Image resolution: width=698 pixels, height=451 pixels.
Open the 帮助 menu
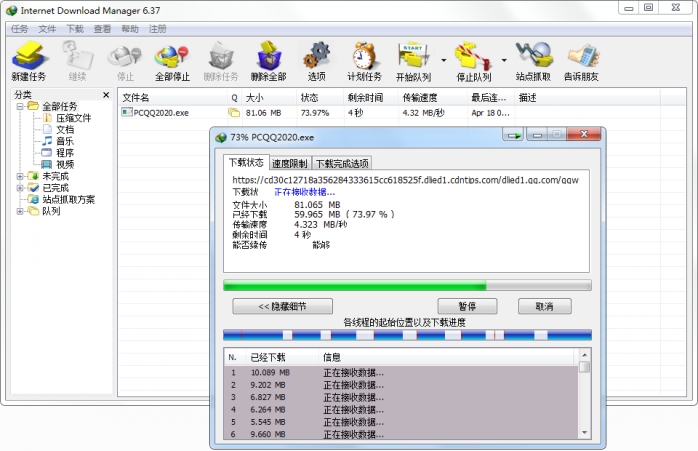tap(130, 29)
